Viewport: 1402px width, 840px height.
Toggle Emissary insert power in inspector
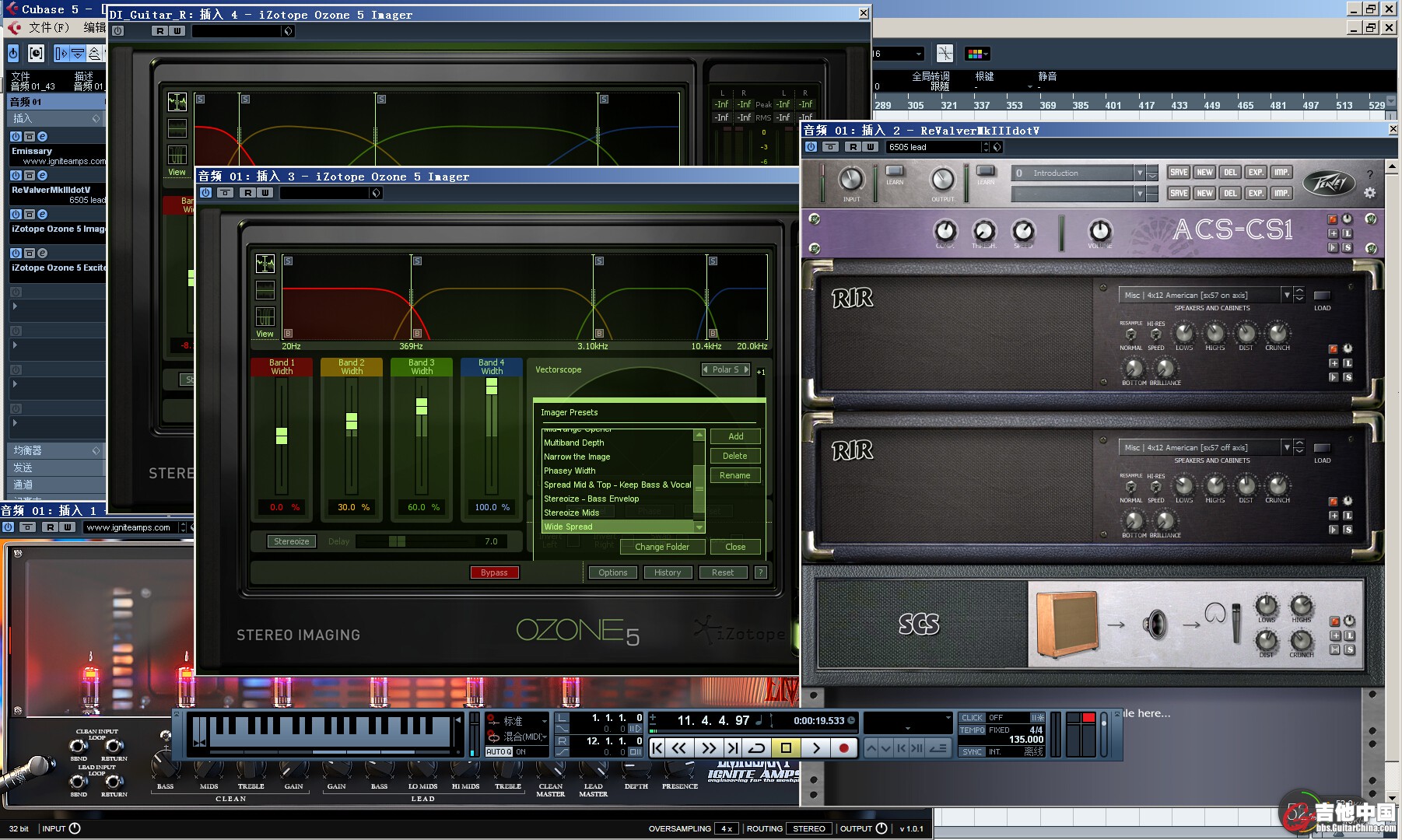16,137
